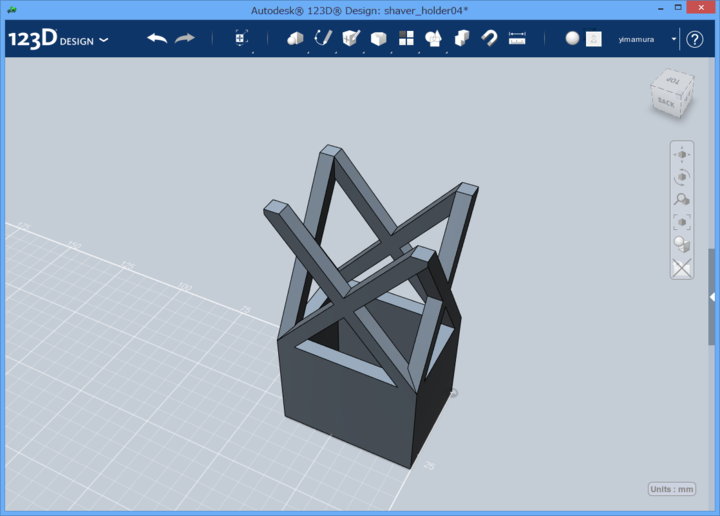Open the Grouping tools menu

point(433,39)
